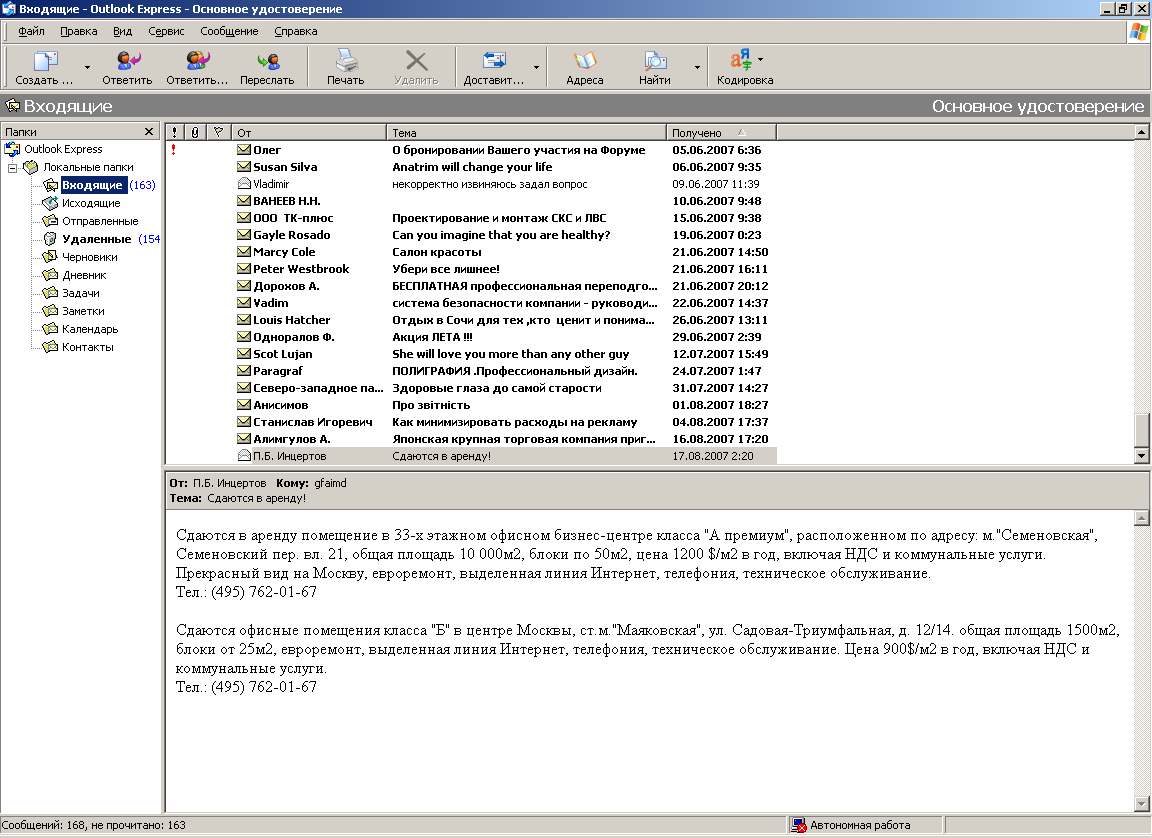Open the Справка menu
Screen dimensions: 1152x838
tap(296, 31)
